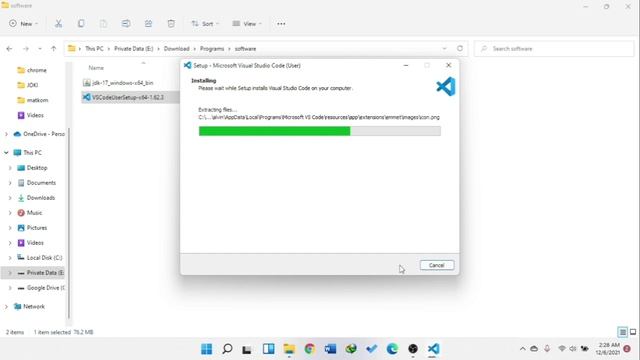
Task: Open the New item menu in File Explorer
Action: click(23, 24)
